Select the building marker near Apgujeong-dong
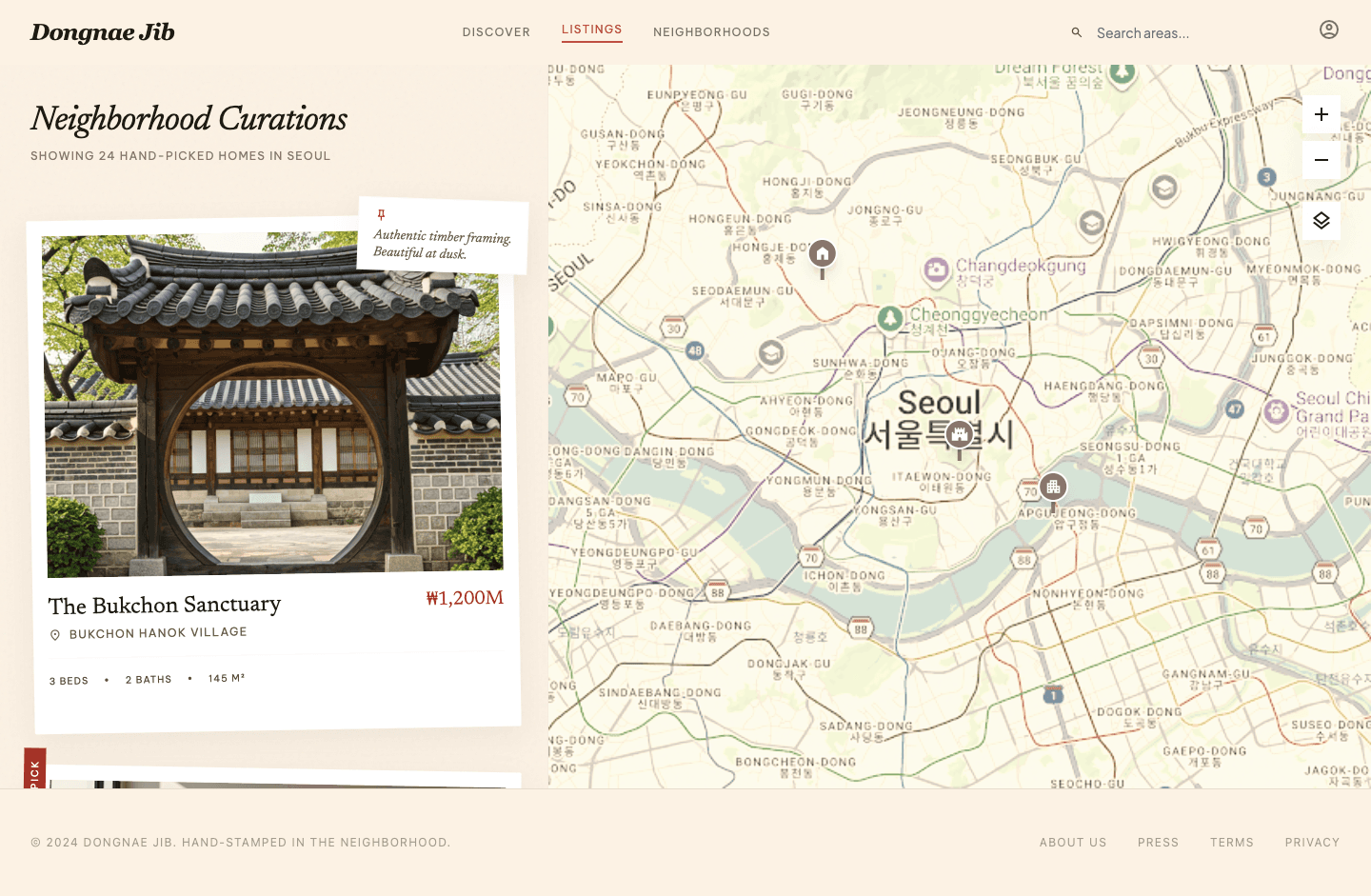 [1053, 487]
